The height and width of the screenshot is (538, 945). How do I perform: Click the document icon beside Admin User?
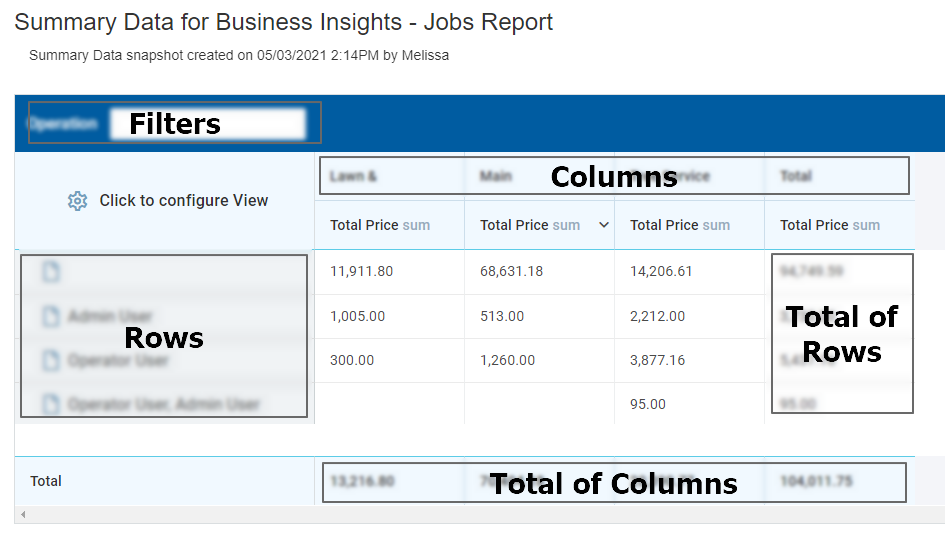coord(51,316)
